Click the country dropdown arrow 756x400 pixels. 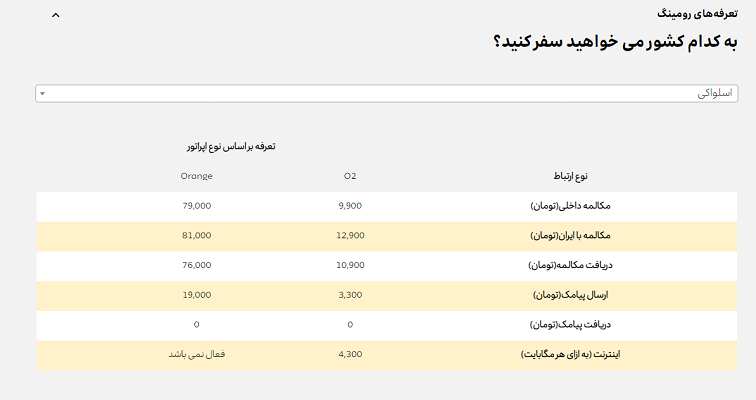click(42, 93)
